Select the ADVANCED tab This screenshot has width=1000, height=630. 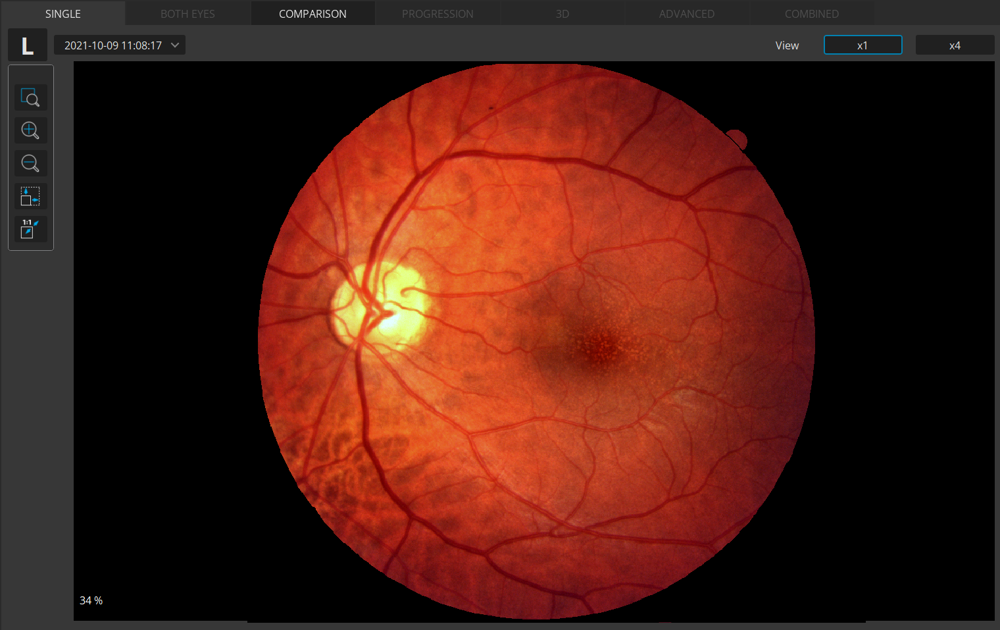(687, 14)
